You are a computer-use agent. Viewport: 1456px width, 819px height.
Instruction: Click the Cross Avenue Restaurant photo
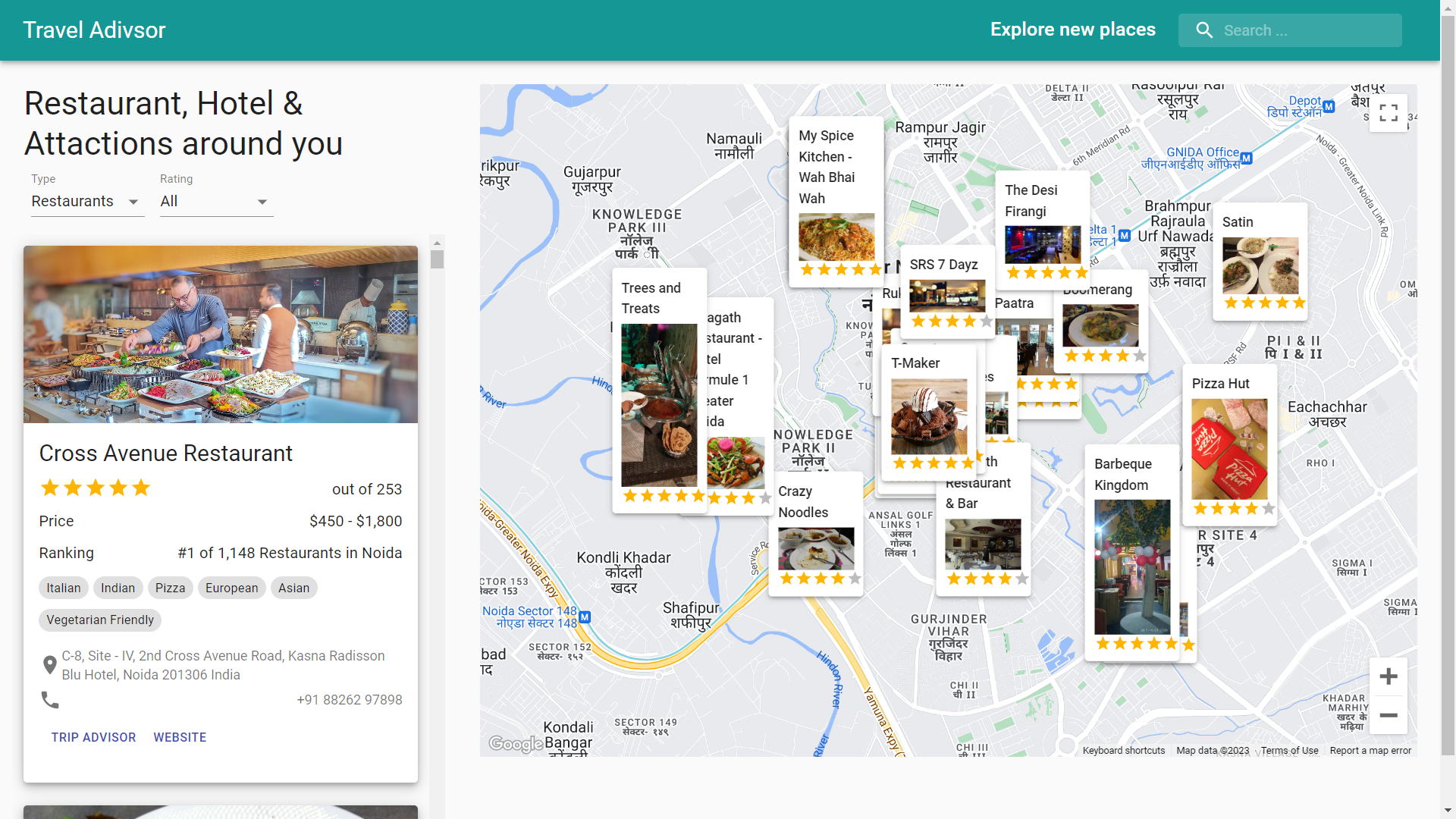click(x=220, y=335)
